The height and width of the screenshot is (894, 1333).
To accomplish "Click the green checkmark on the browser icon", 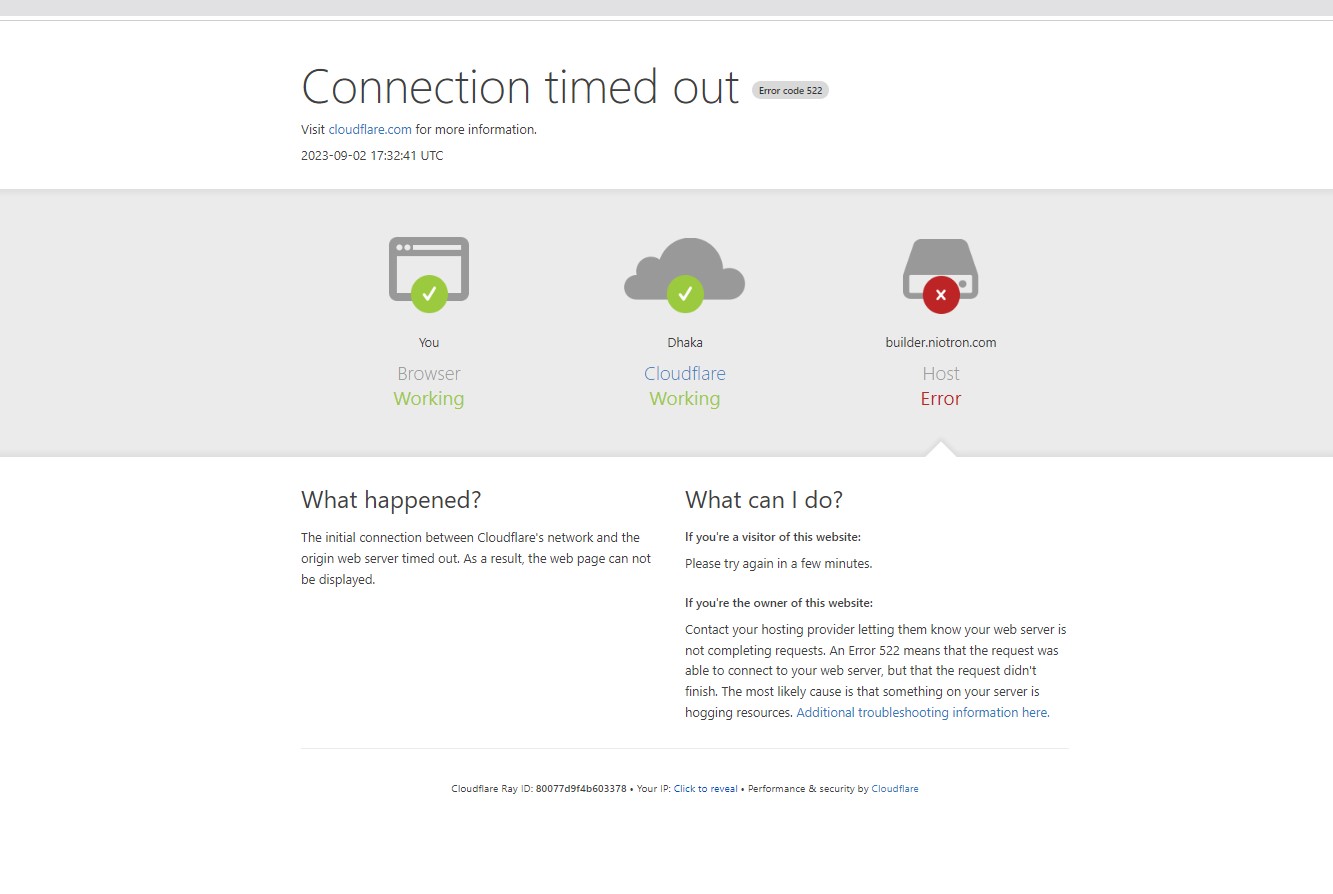I will coord(429,294).
